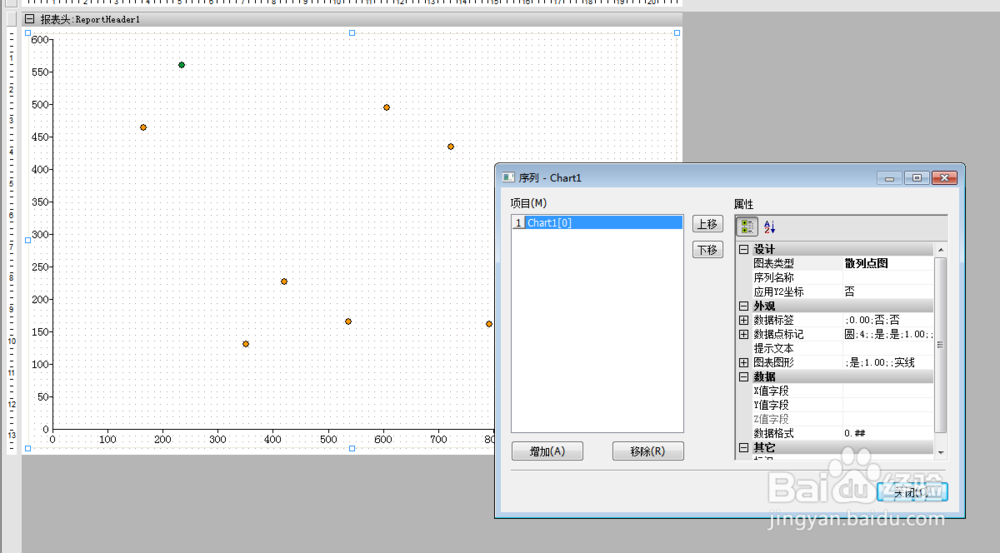
Task: Sort properties alphabetically
Action: point(769,226)
